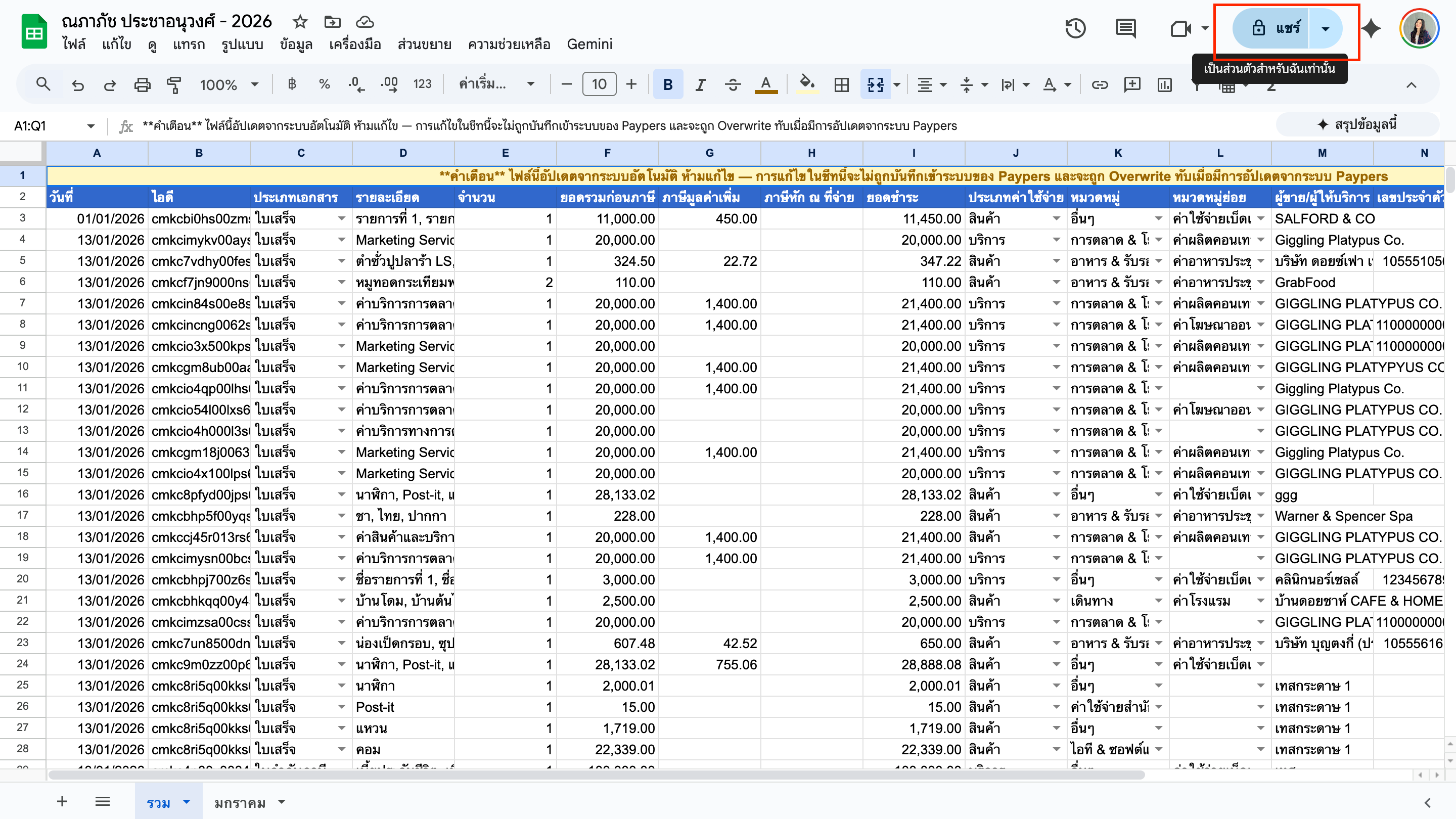
Task: Star this spreadsheet document
Action: 300,22
